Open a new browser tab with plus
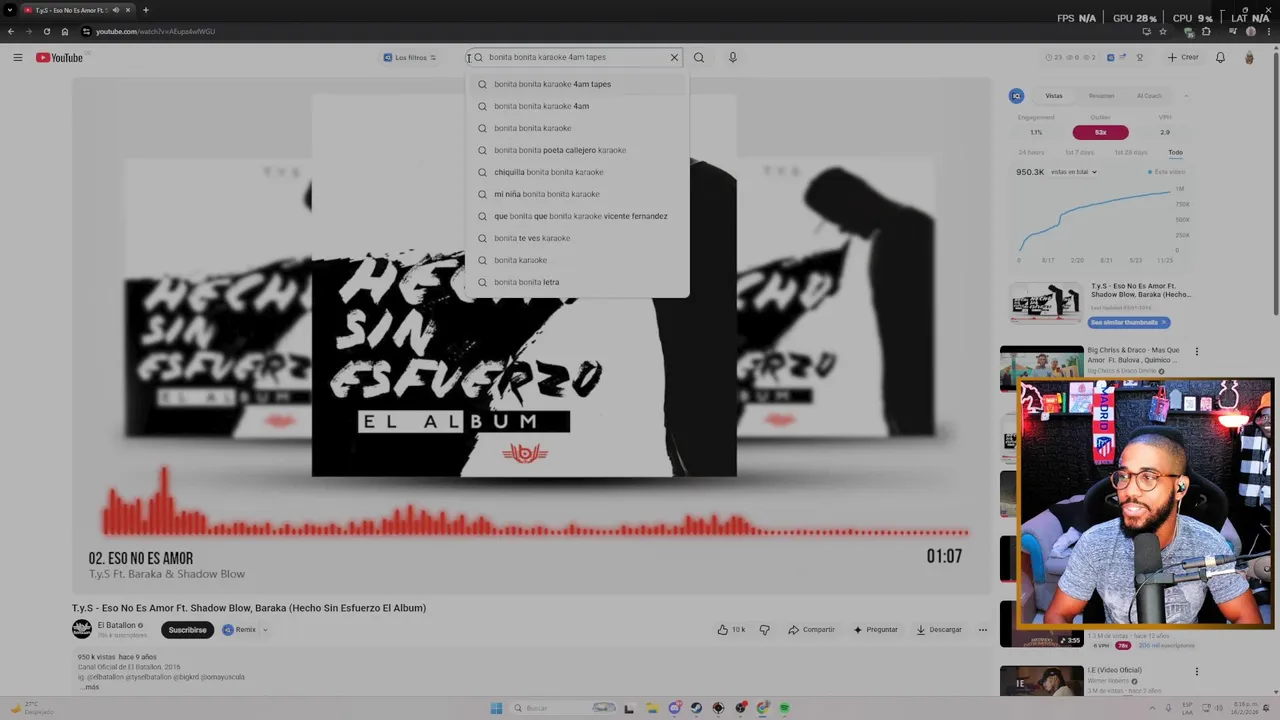The height and width of the screenshot is (720, 1280). [145, 10]
